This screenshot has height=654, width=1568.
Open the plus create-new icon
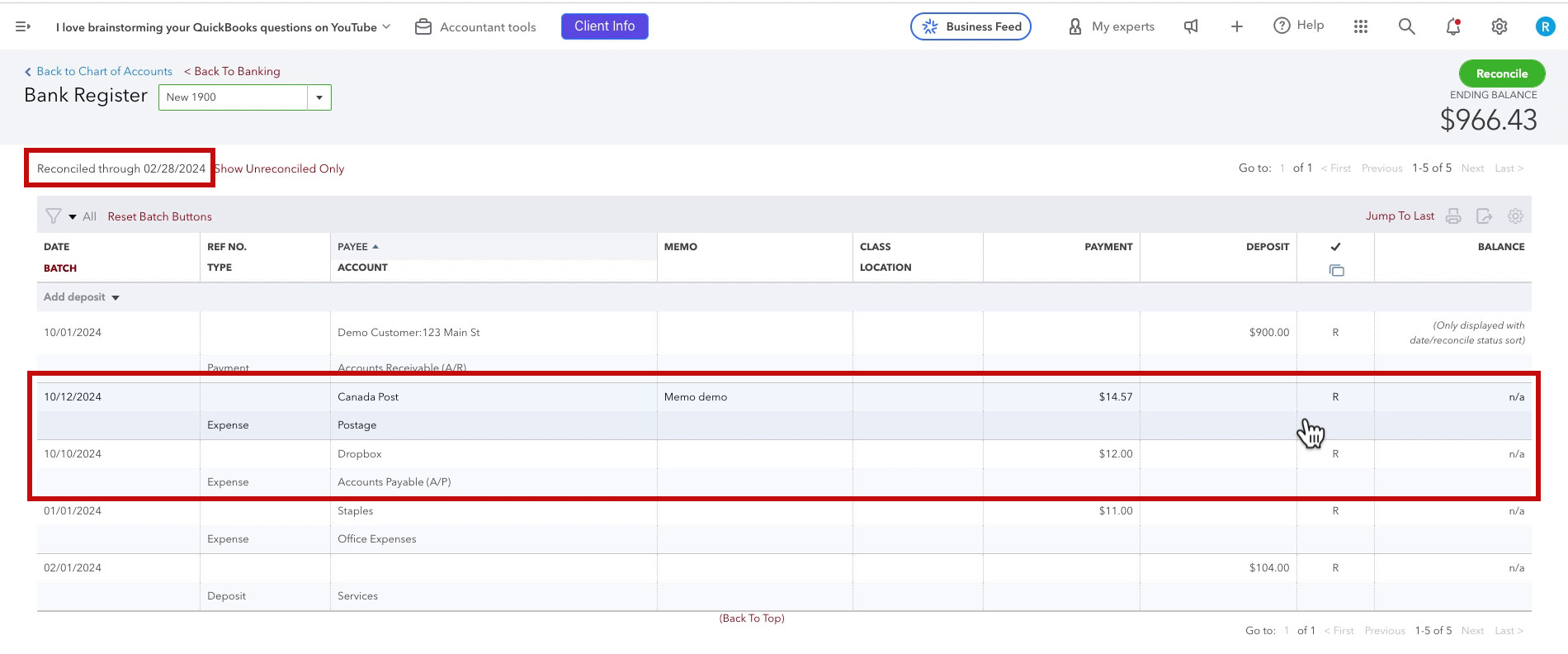pyautogui.click(x=1236, y=26)
